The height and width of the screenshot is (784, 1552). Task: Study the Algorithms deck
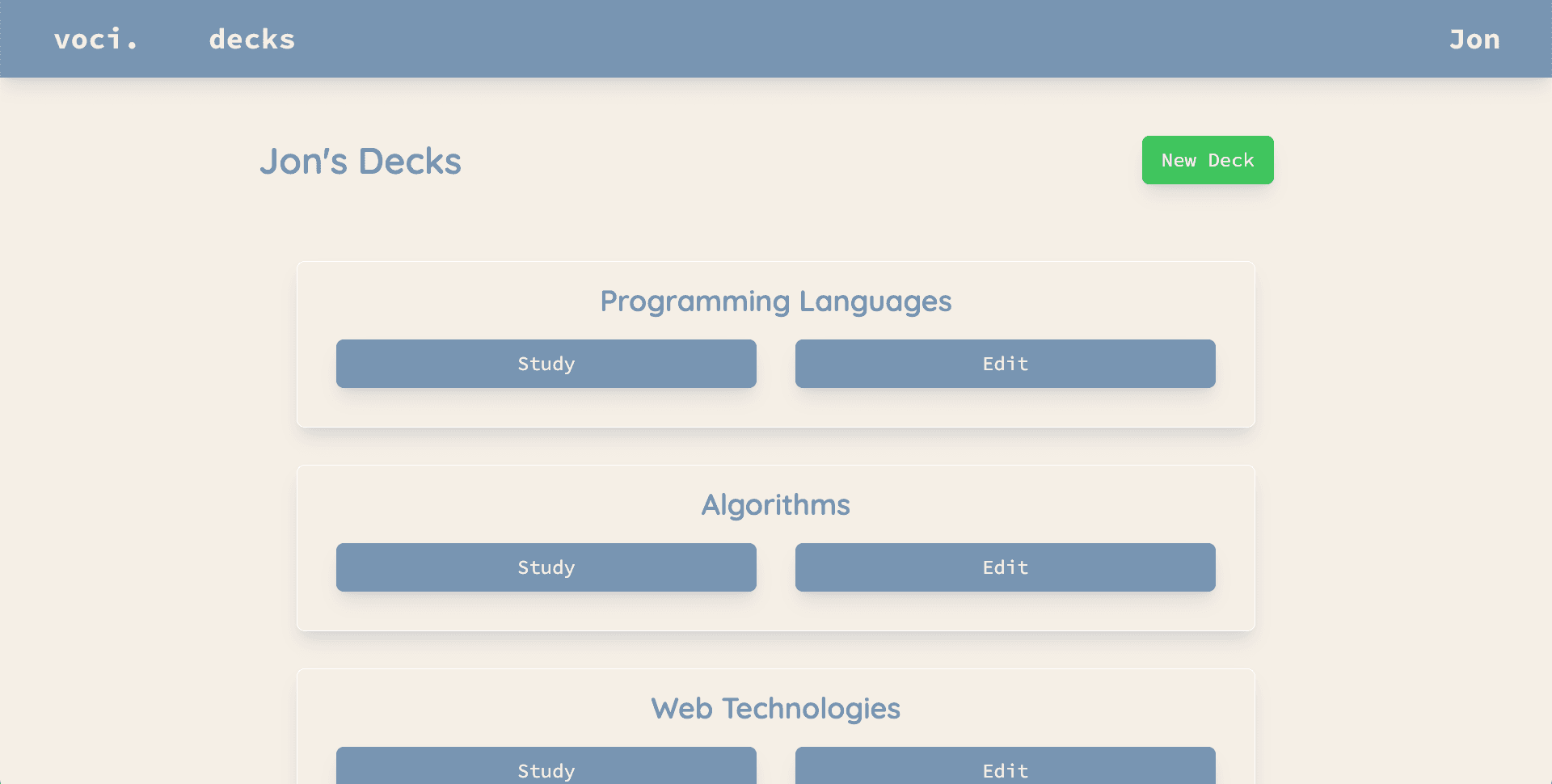tap(546, 567)
